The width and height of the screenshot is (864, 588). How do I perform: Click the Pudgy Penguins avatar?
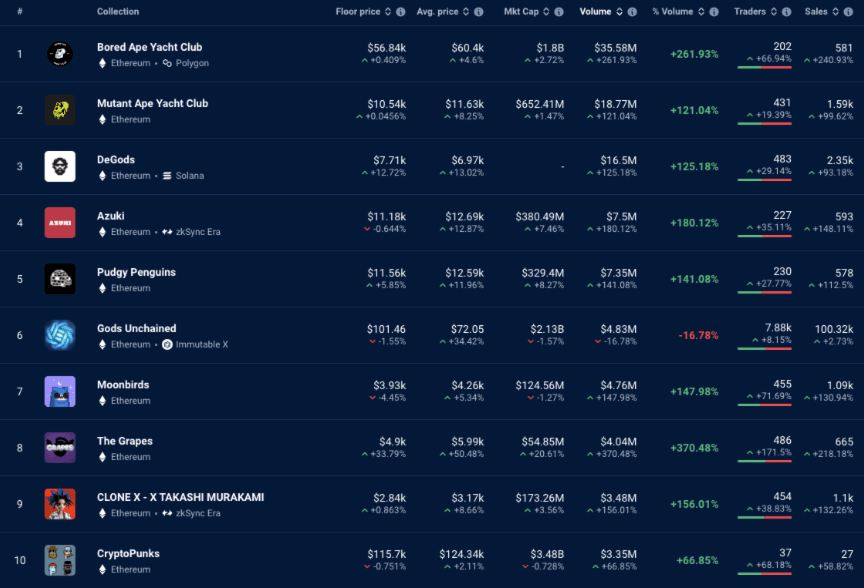click(60, 279)
